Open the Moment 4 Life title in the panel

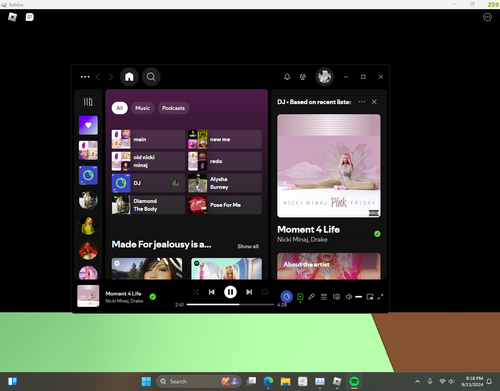click(309, 230)
